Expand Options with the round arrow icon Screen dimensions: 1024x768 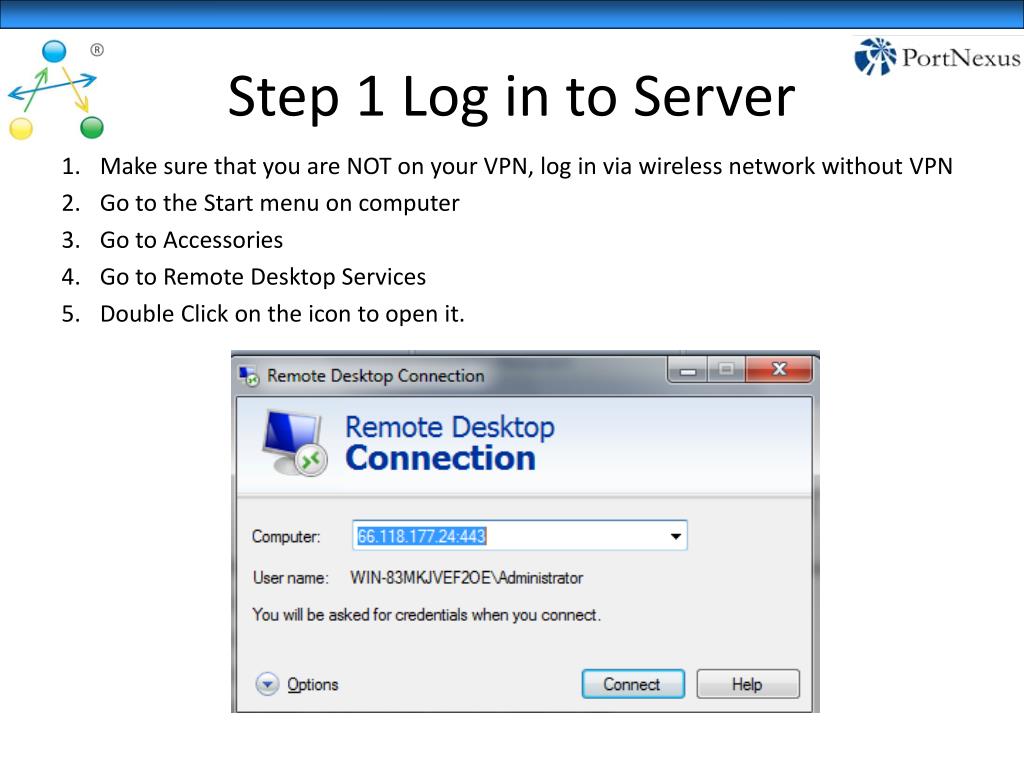pyautogui.click(x=267, y=684)
